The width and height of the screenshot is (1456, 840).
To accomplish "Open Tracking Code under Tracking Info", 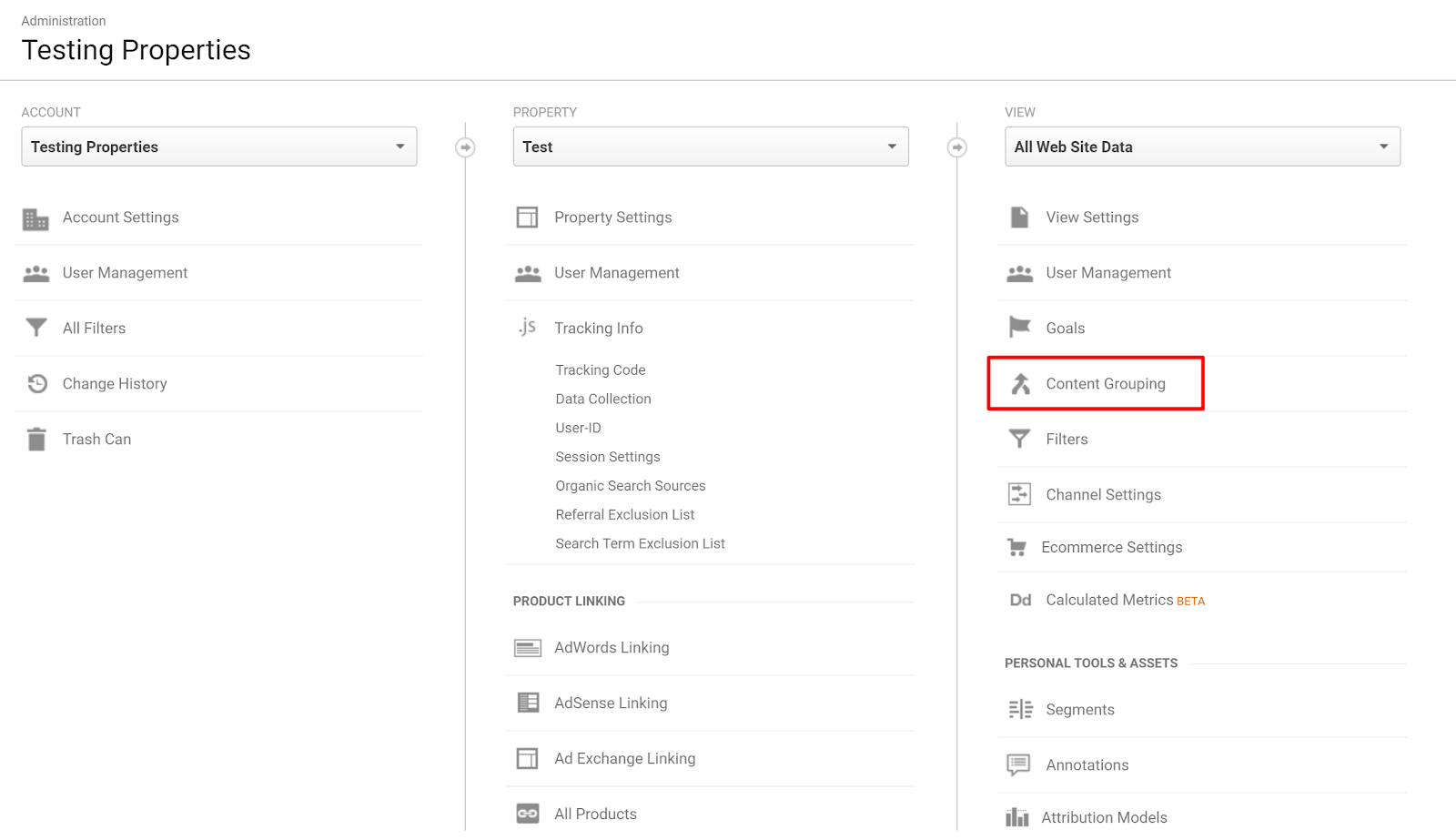I will 601,370.
